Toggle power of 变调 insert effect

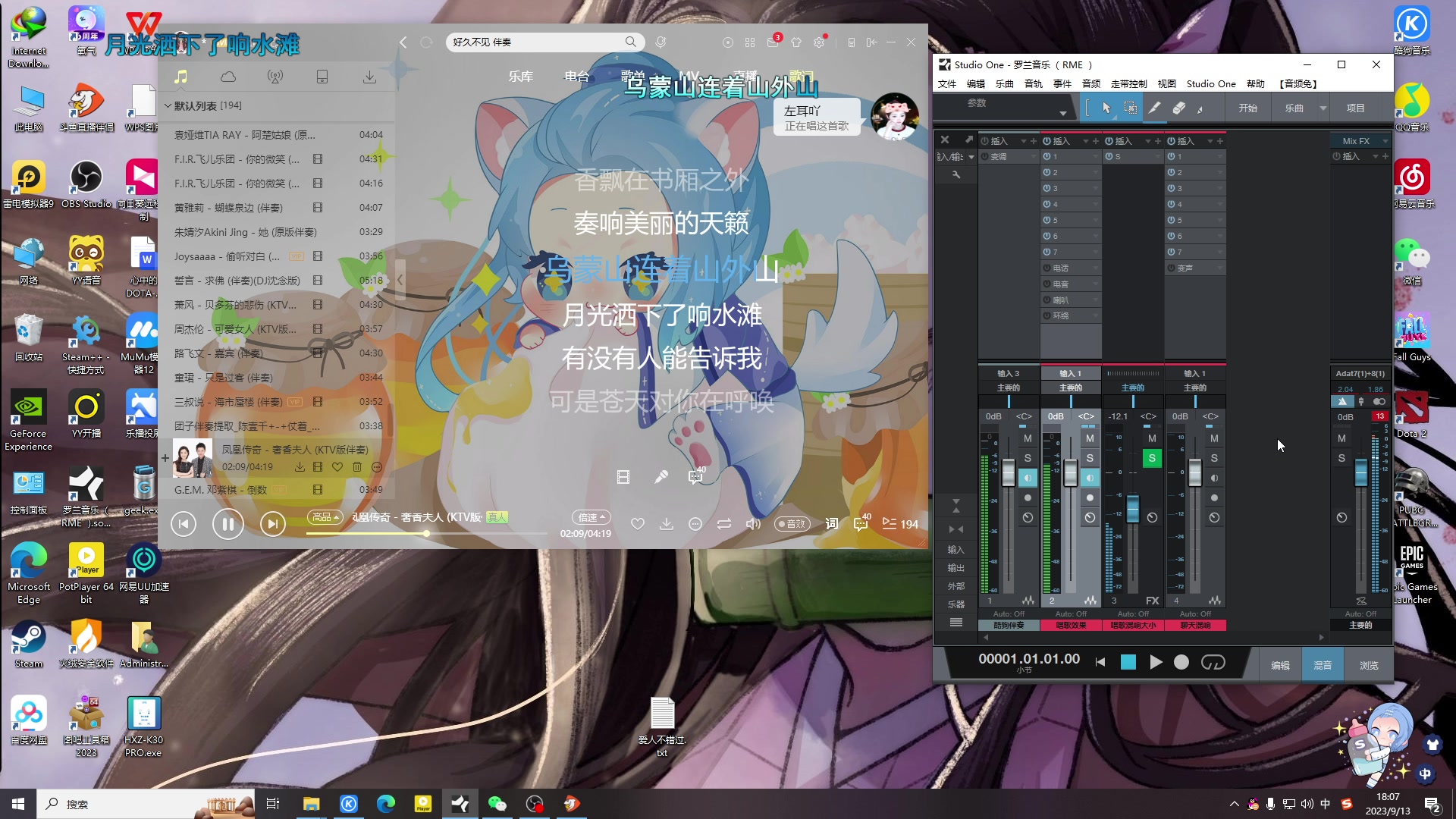984,156
